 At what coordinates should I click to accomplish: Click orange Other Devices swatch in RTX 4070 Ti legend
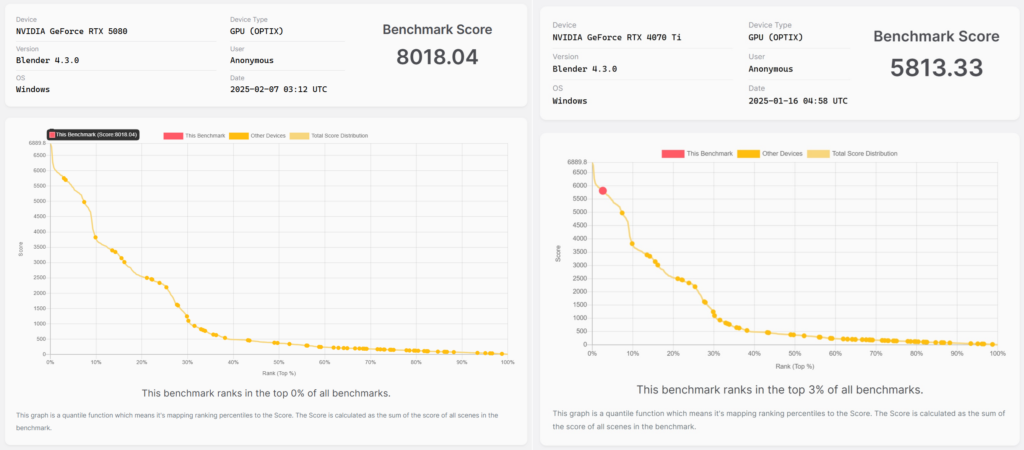point(748,153)
